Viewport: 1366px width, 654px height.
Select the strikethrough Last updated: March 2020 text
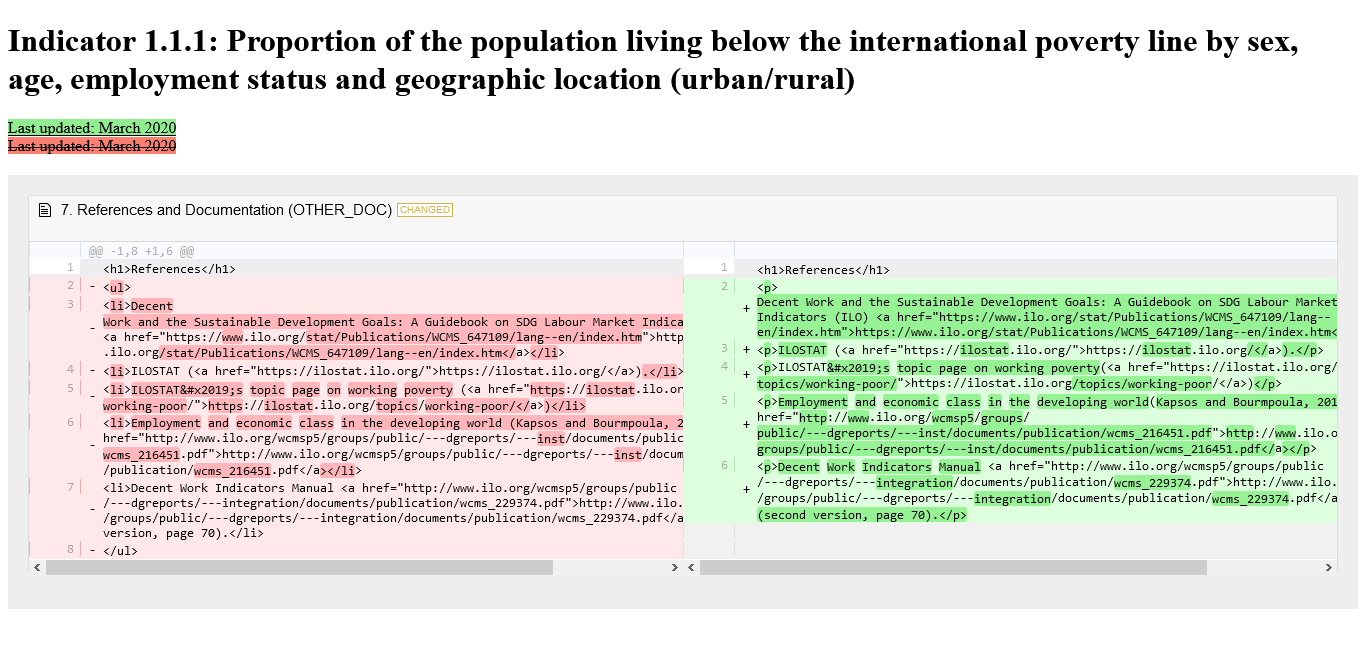pyautogui.click(x=91, y=146)
